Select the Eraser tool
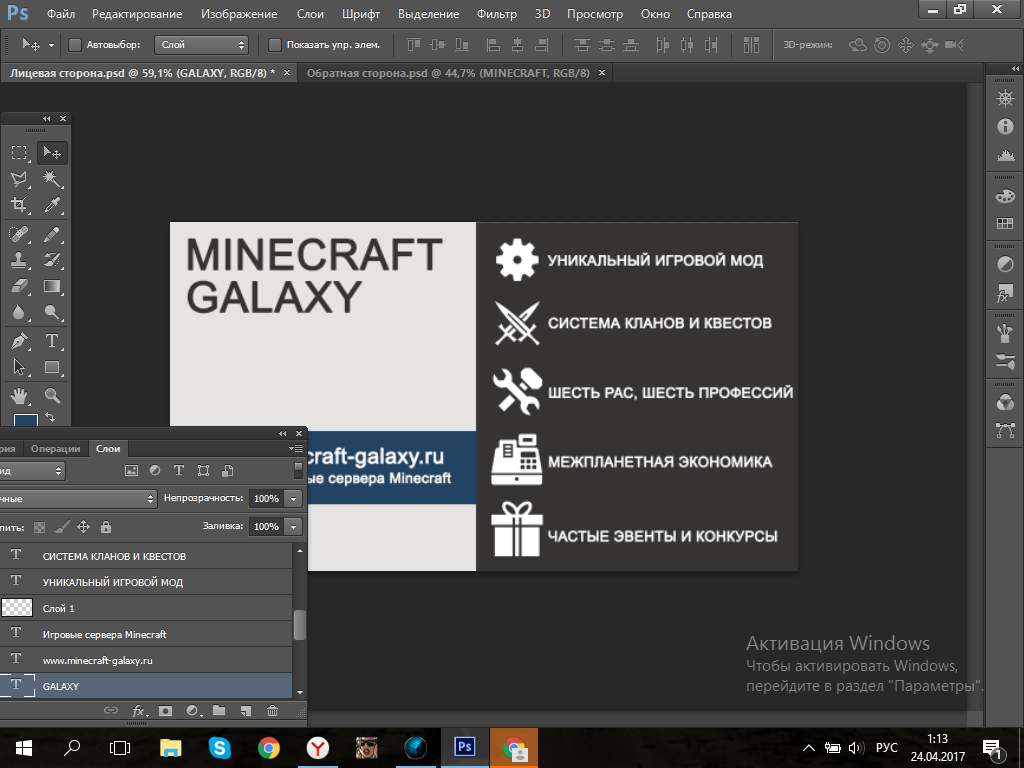The image size is (1024, 768). (x=19, y=287)
